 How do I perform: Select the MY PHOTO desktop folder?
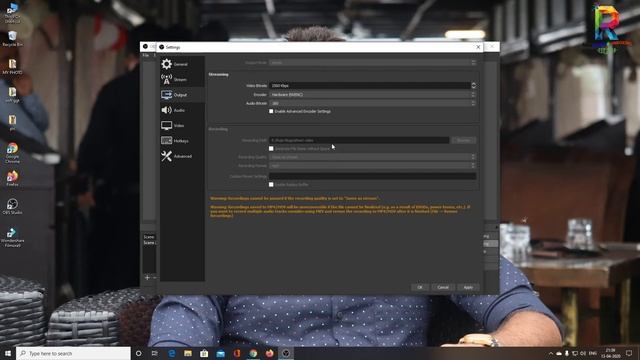point(12,67)
